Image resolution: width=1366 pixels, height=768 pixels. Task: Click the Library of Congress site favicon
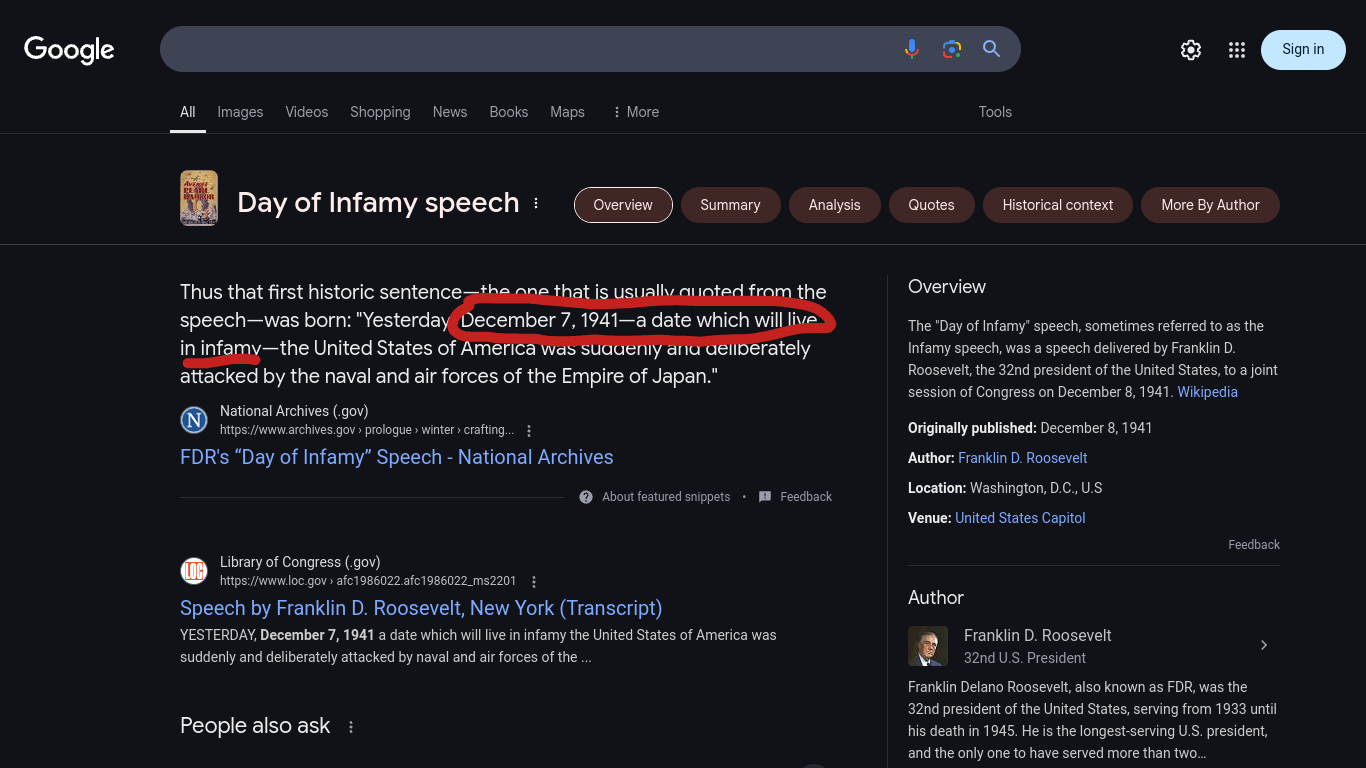click(194, 571)
